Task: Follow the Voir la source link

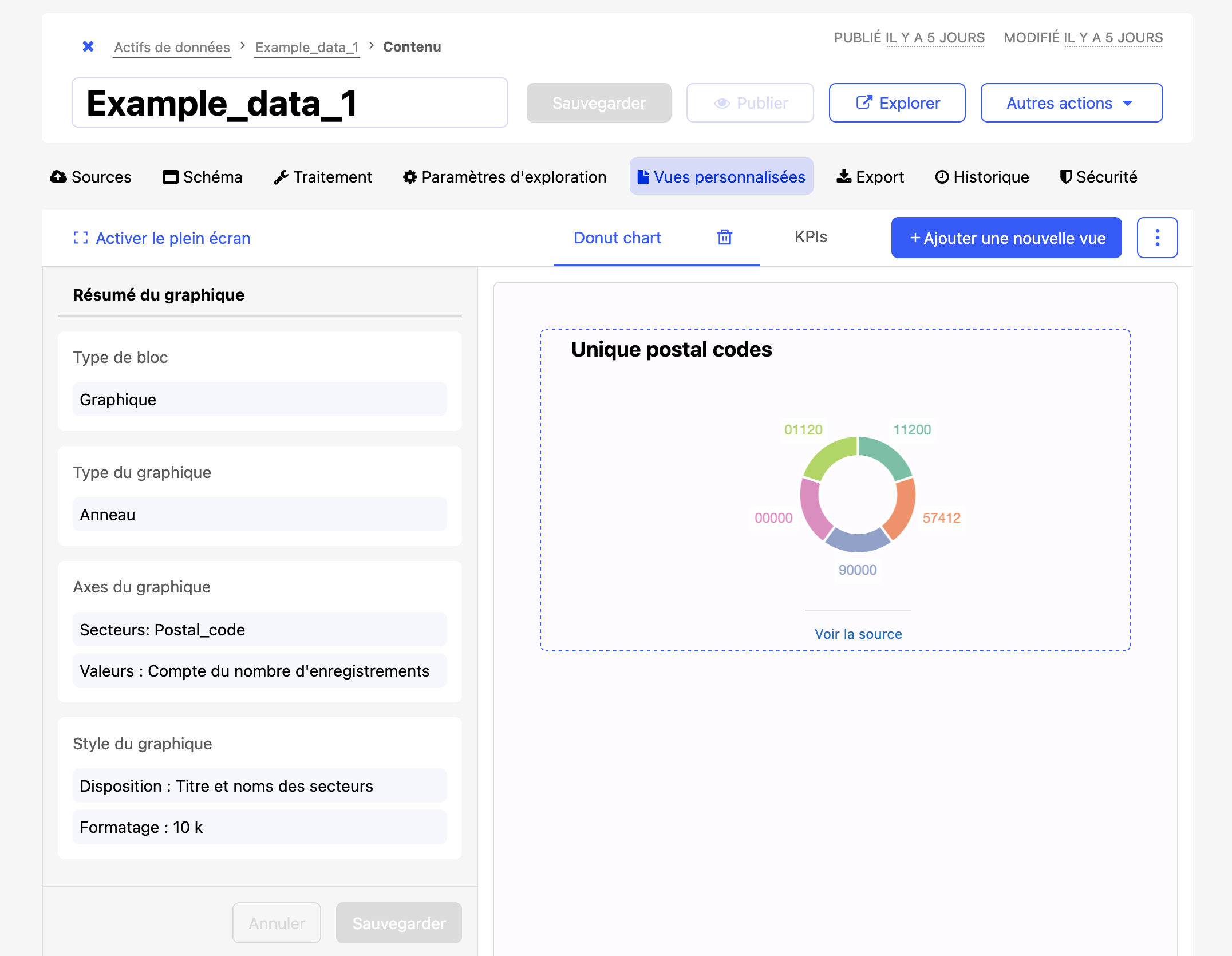Action: click(x=858, y=634)
